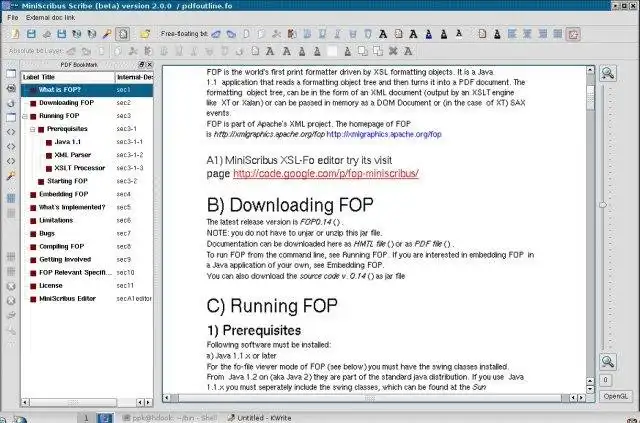Select the XSLT Processor bookmark
Screen dimensions: 640x423
point(80,168)
